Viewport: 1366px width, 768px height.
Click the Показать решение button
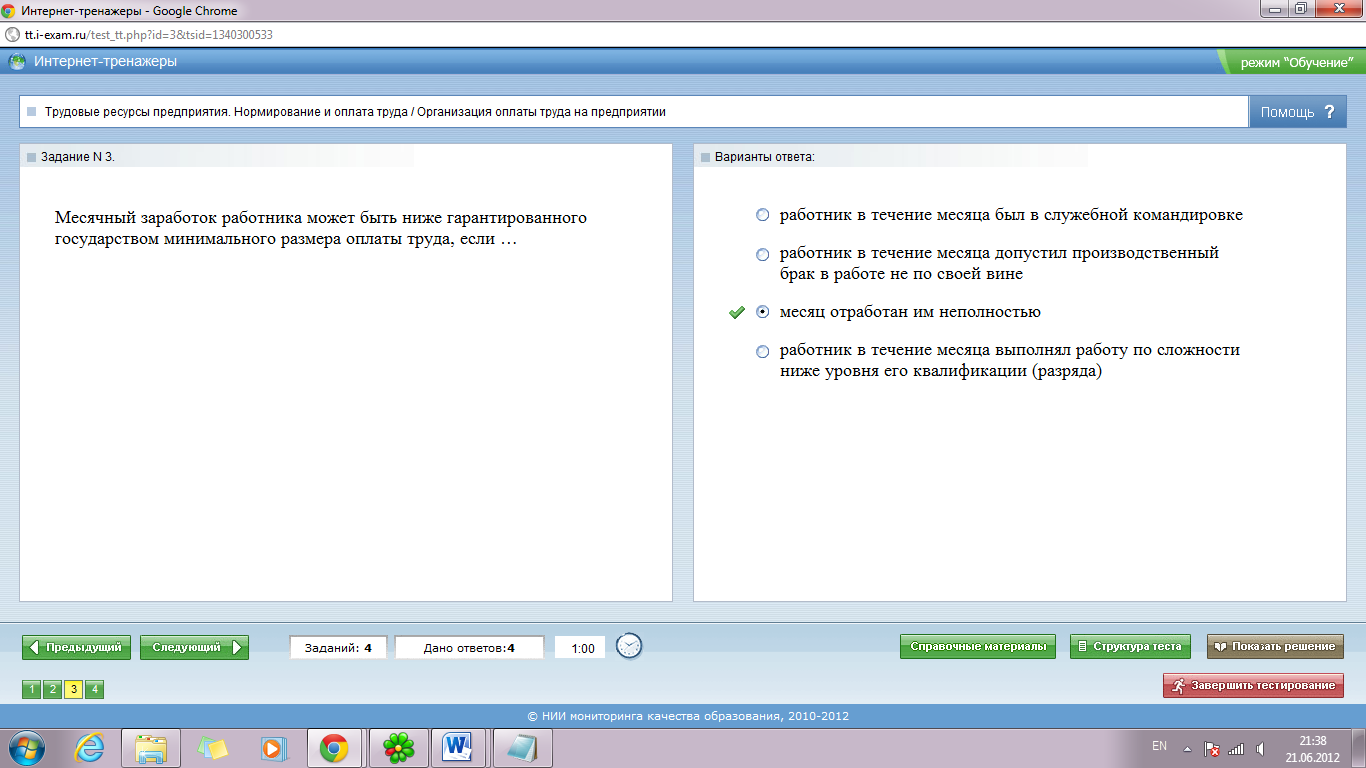point(1275,646)
